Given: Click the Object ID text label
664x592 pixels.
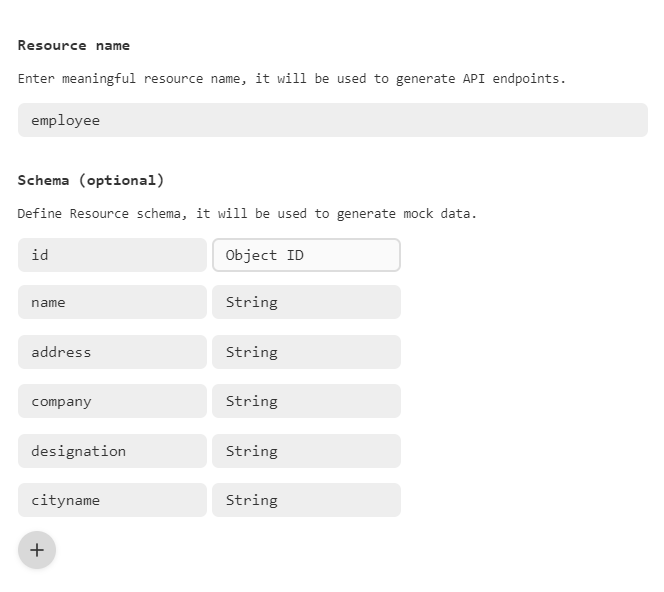Looking at the screenshot, I should coord(264,255).
